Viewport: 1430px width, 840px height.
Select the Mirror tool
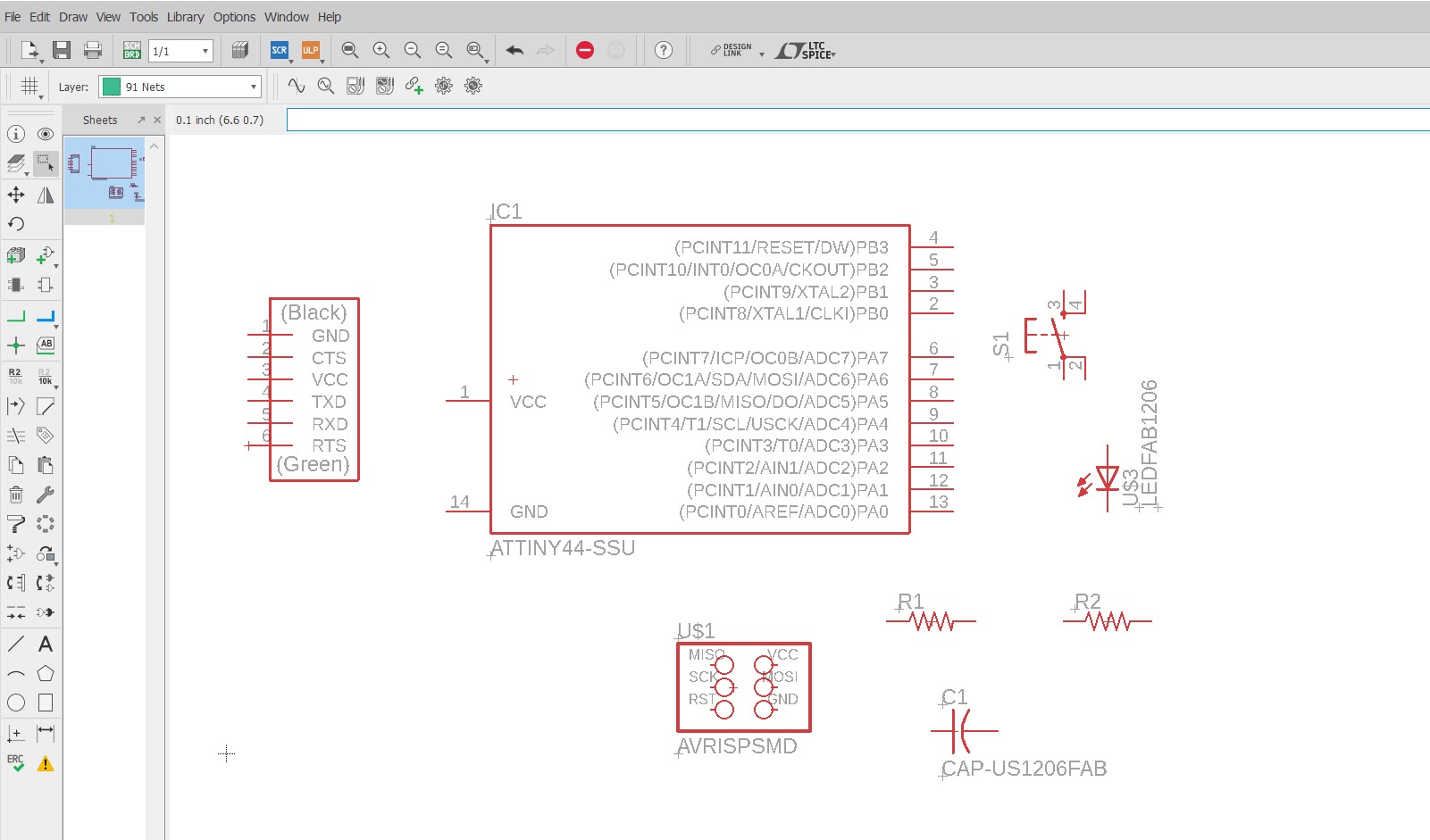click(x=46, y=195)
